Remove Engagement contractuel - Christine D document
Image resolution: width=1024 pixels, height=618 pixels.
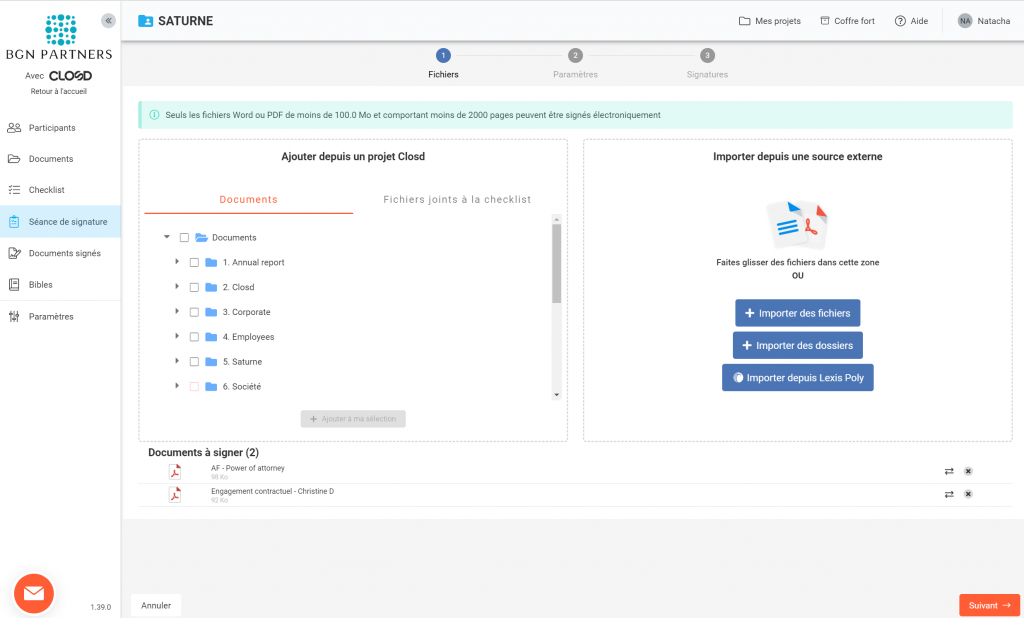[x=968, y=494]
